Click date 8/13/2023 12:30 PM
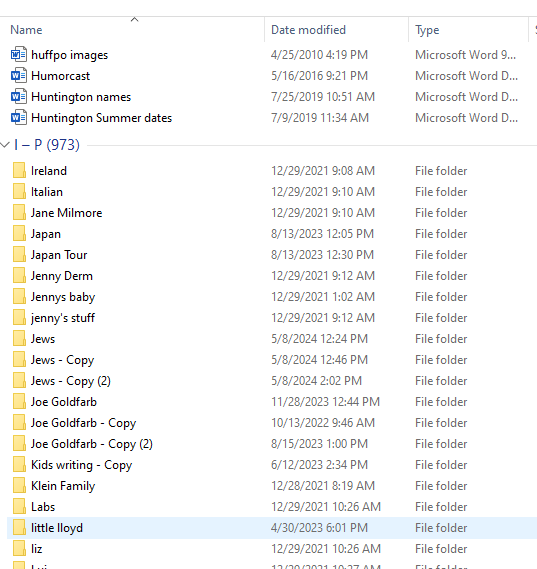 (x=322, y=255)
